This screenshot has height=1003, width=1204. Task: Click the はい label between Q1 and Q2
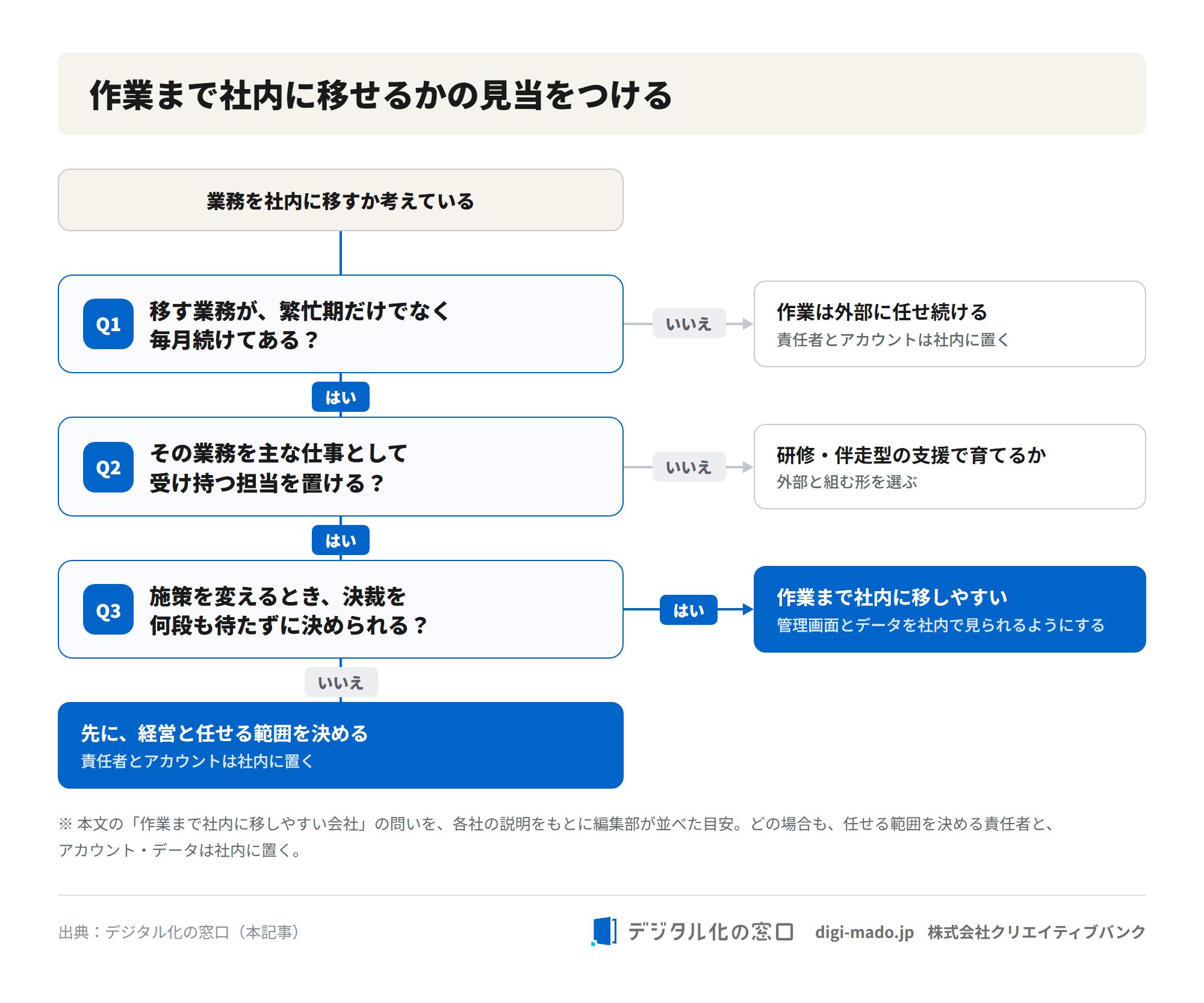tap(341, 397)
